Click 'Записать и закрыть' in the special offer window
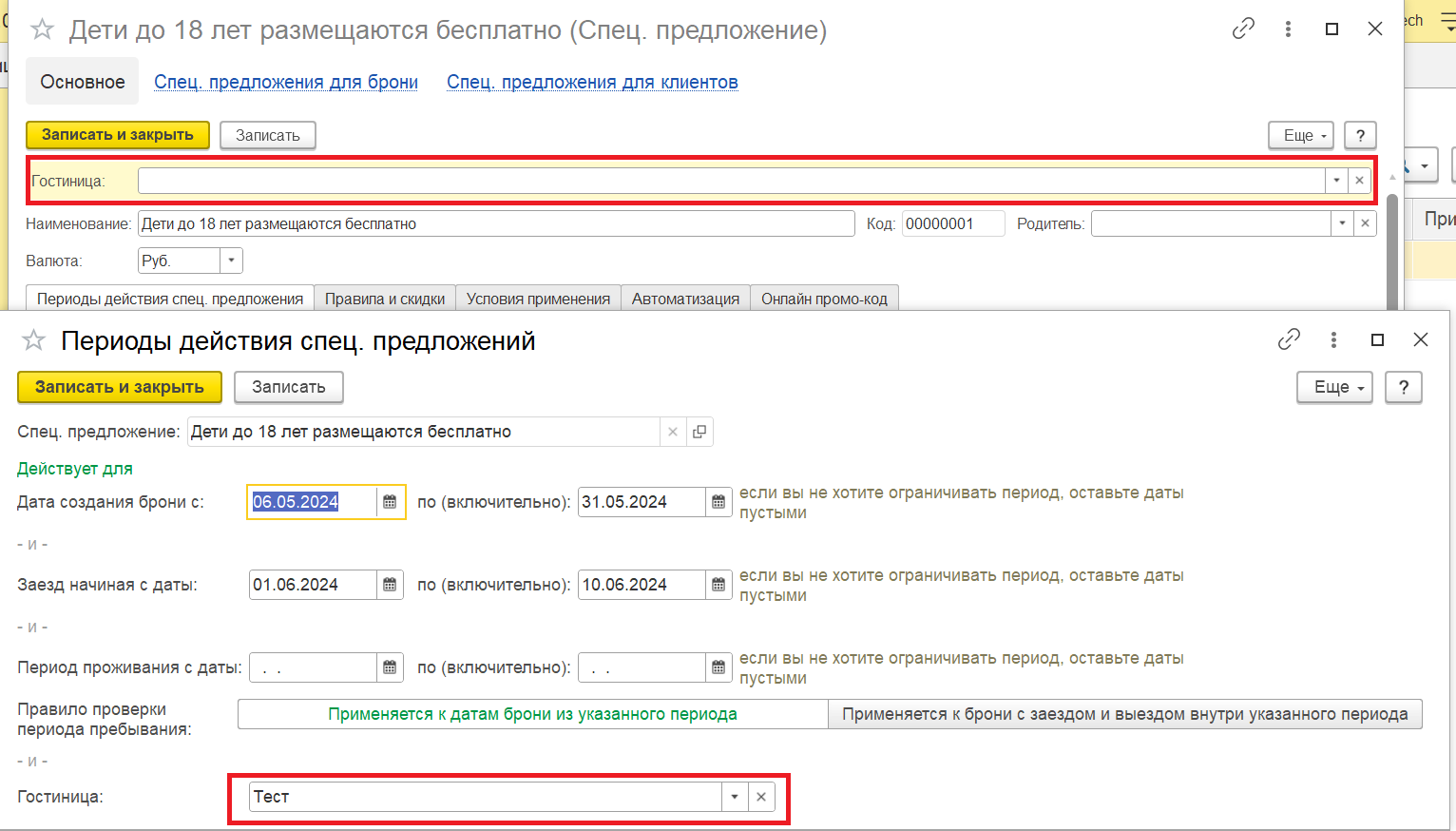 point(118,135)
